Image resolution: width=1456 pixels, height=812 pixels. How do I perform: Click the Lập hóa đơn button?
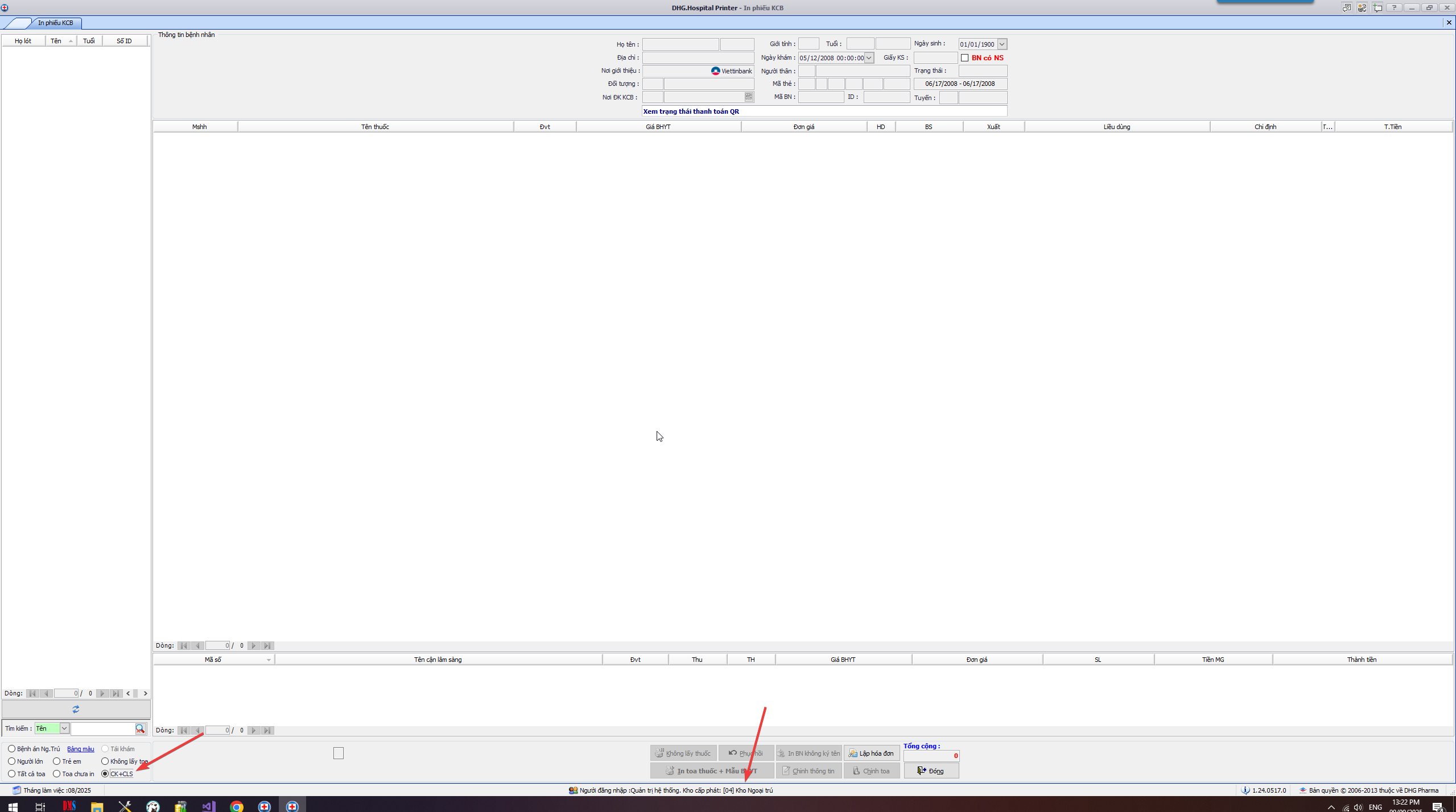[871, 753]
